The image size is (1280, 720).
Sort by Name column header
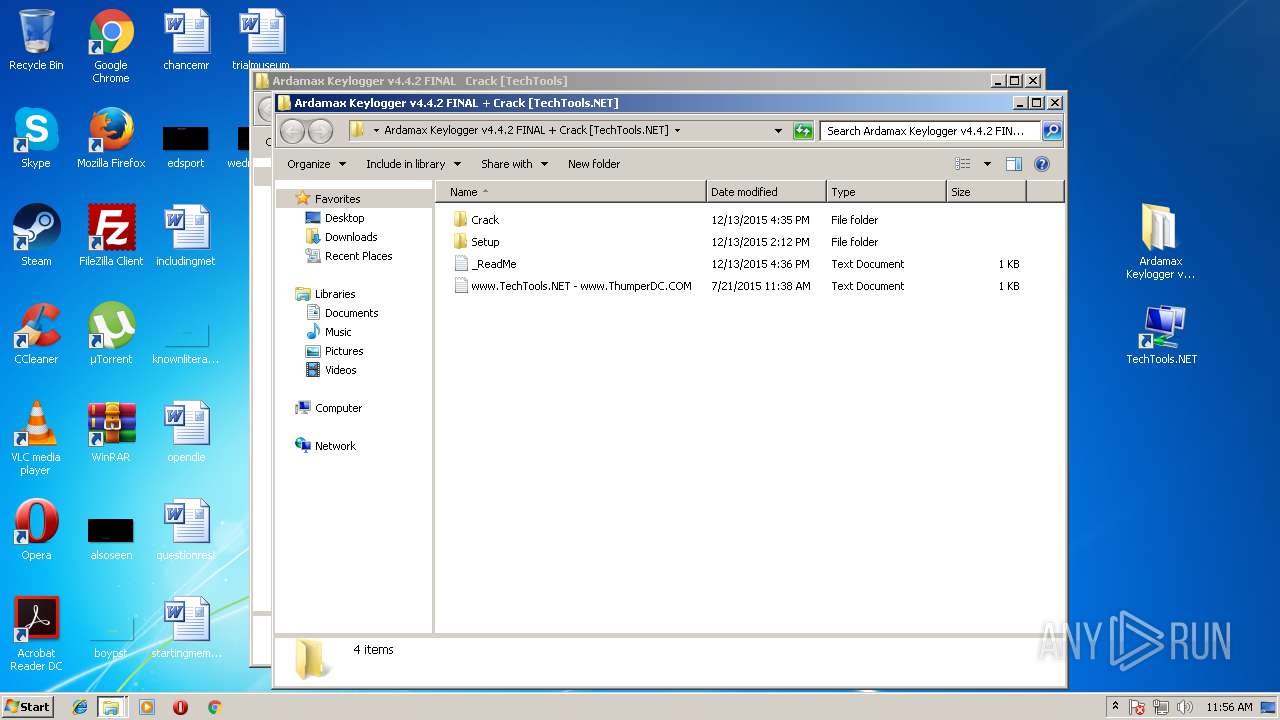(571, 192)
